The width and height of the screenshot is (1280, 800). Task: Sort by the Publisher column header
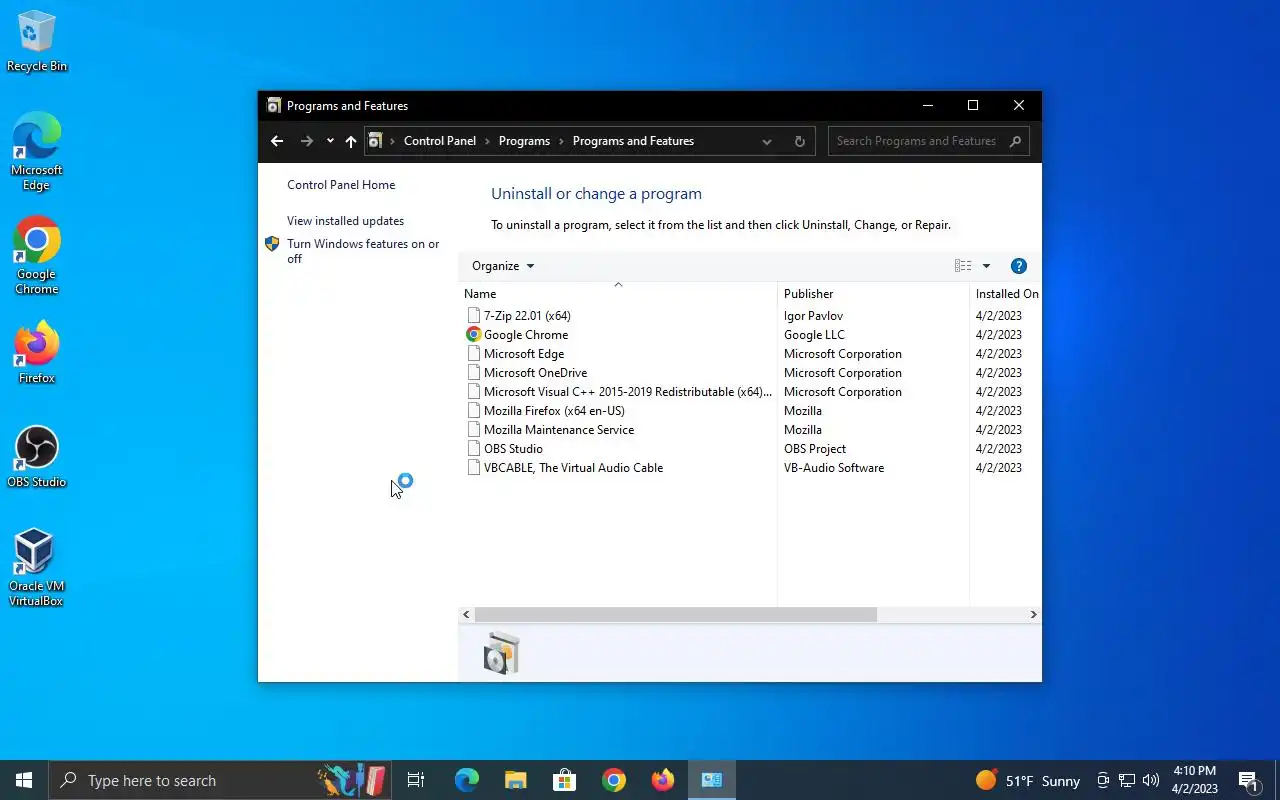coord(873,294)
